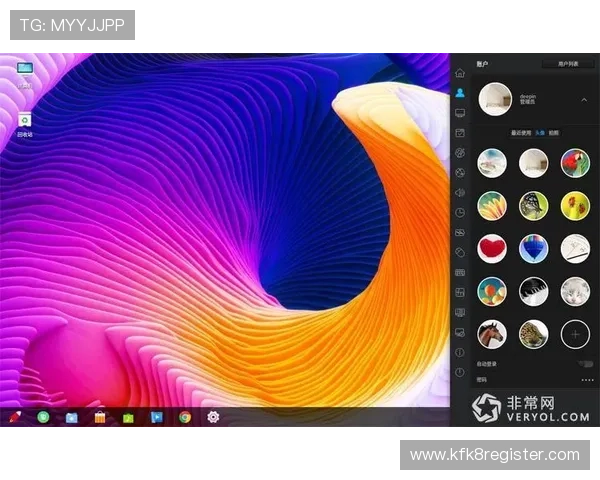Open Display settings monitor icon in sidebar
600x480 pixels.
[460, 113]
